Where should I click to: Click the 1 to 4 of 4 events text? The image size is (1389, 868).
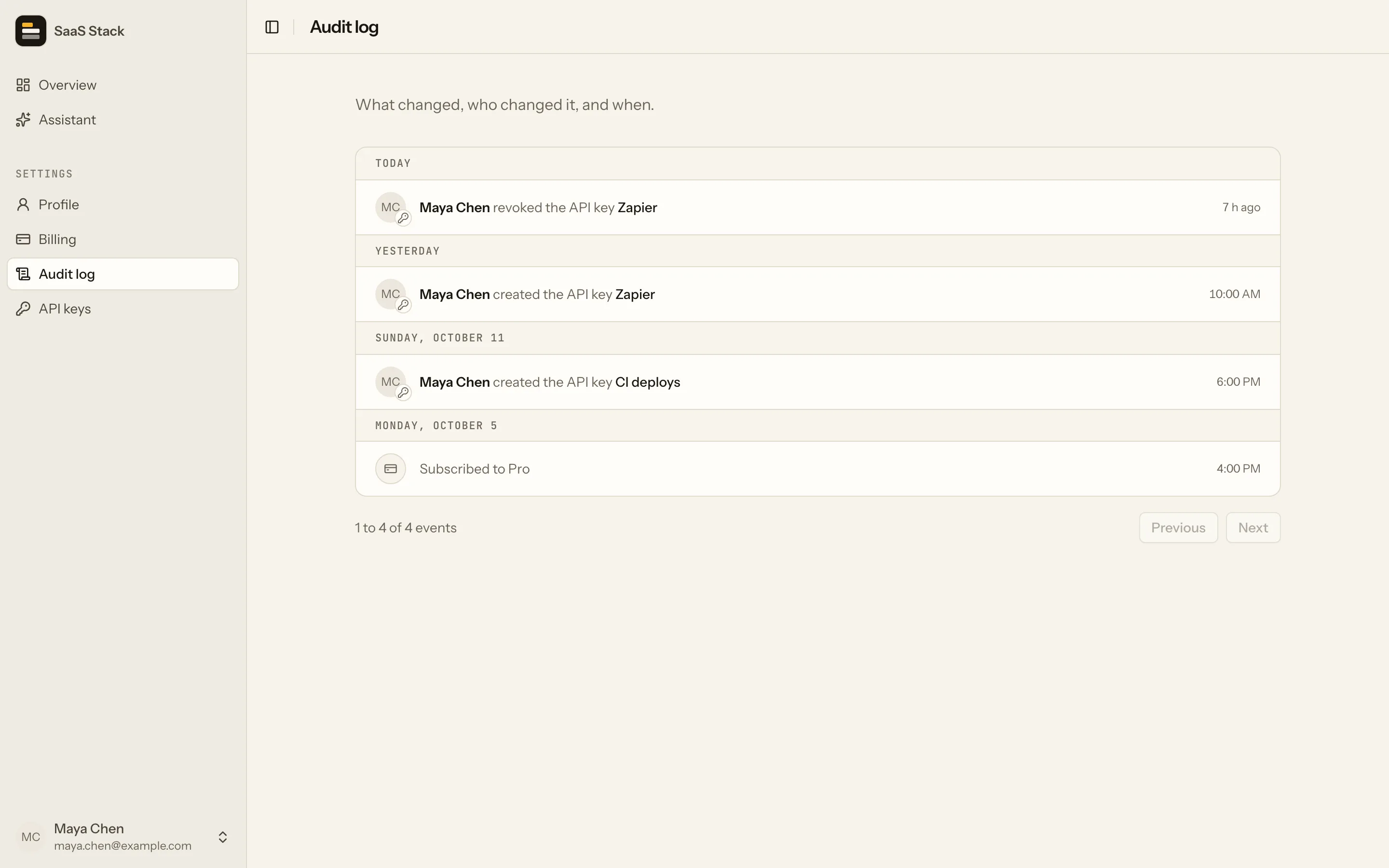(x=406, y=528)
